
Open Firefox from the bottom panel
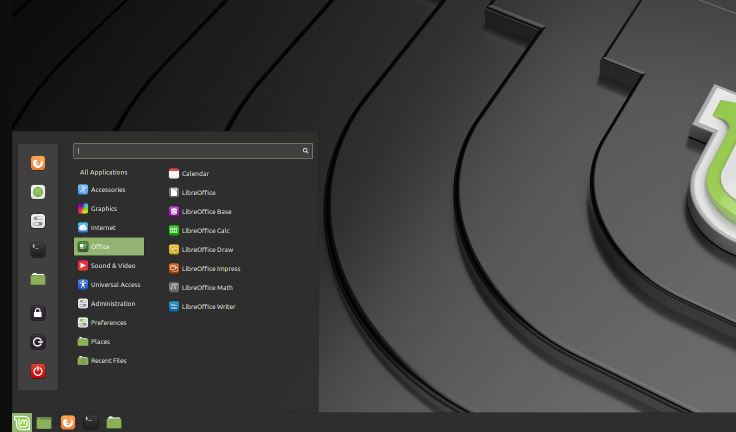[x=68, y=423]
